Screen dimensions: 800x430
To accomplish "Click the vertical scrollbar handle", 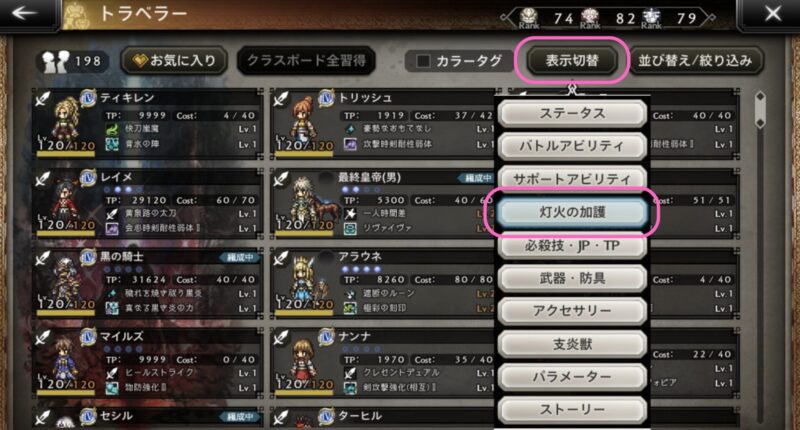I will pyautogui.click(x=760, y=110).
